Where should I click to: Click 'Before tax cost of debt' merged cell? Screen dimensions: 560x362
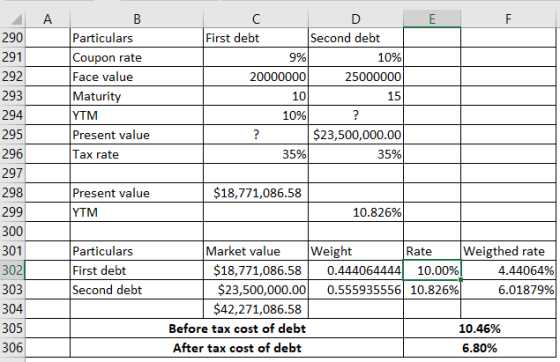(x=237, y=328)
